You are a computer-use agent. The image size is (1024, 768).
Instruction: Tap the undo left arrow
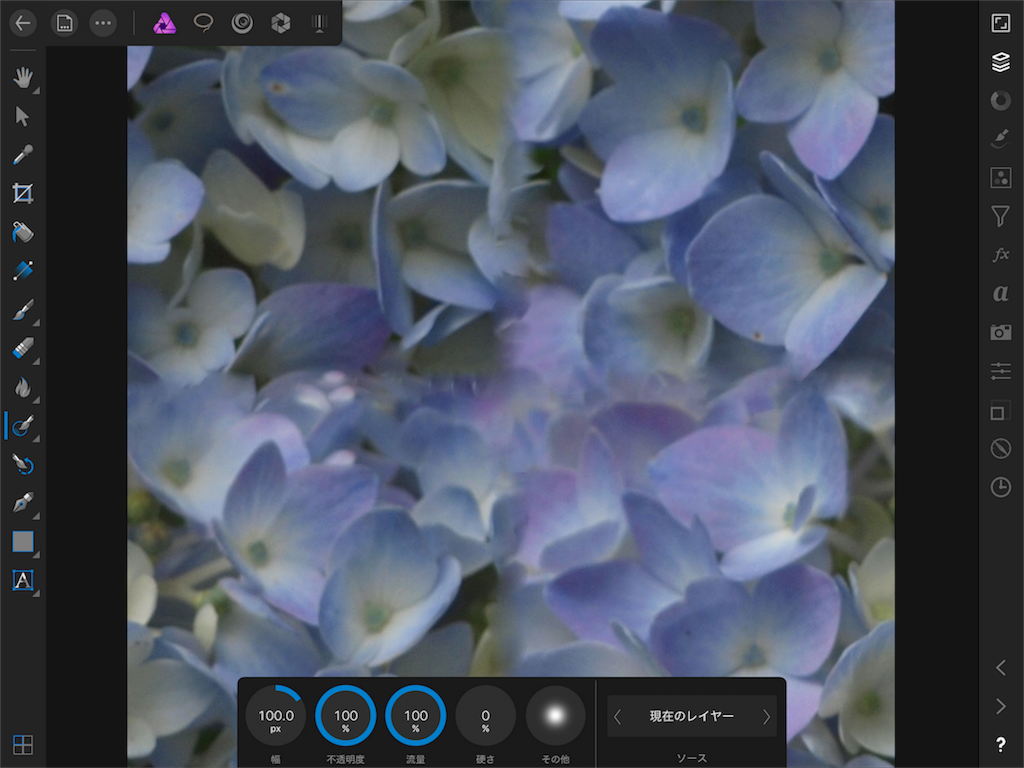[1000, 667]
